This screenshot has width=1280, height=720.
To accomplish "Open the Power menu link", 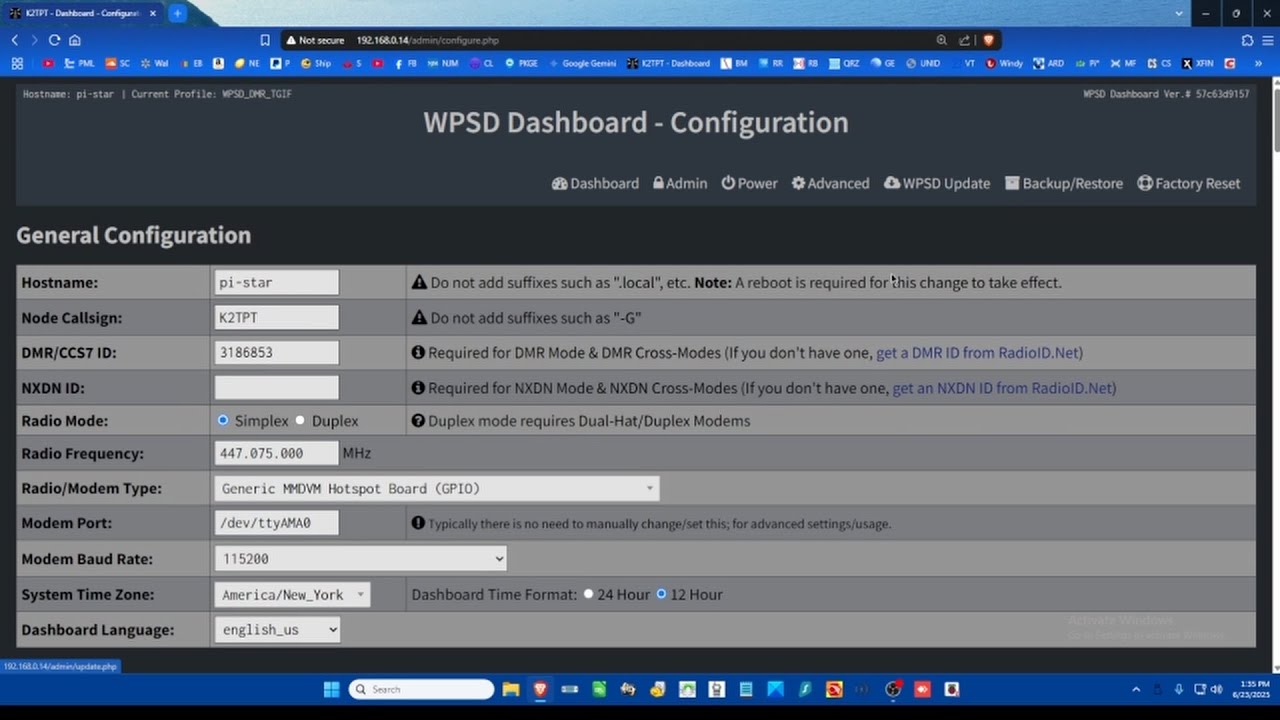I will click(749, 183).
